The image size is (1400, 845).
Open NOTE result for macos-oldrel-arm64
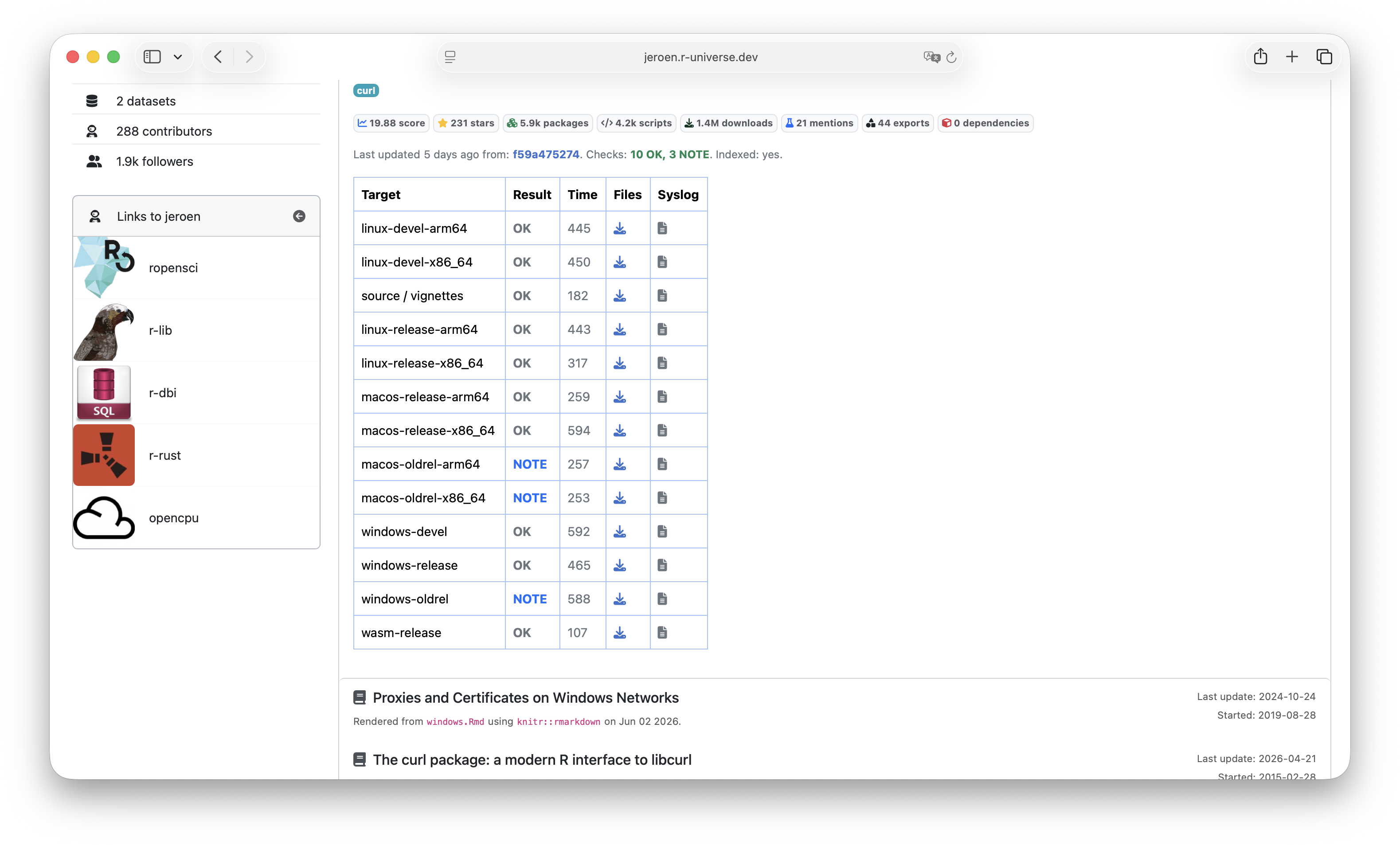click(530, 464)
